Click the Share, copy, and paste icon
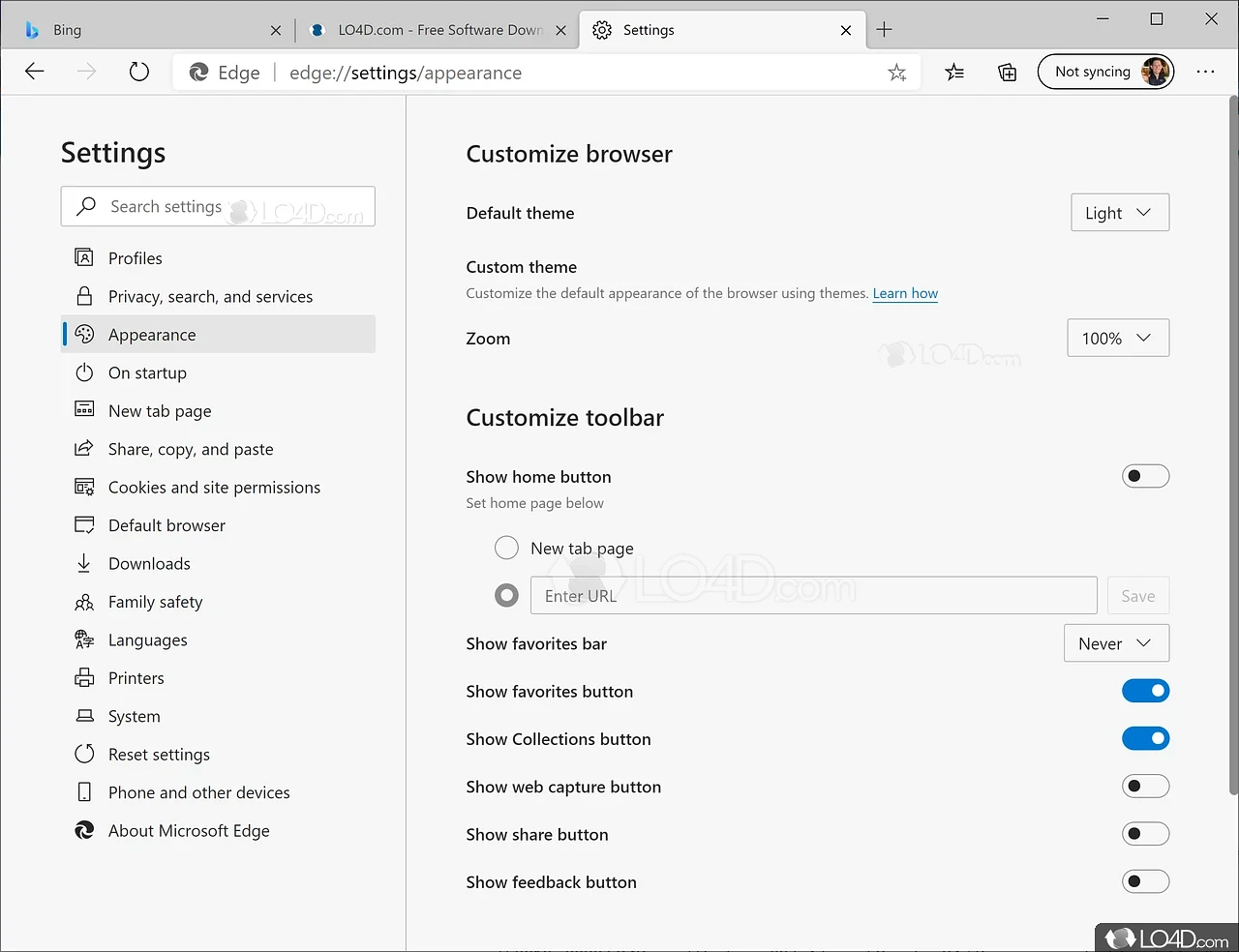Image resolution: width=1239 pixels, height=952 pixels. (84, 449)
